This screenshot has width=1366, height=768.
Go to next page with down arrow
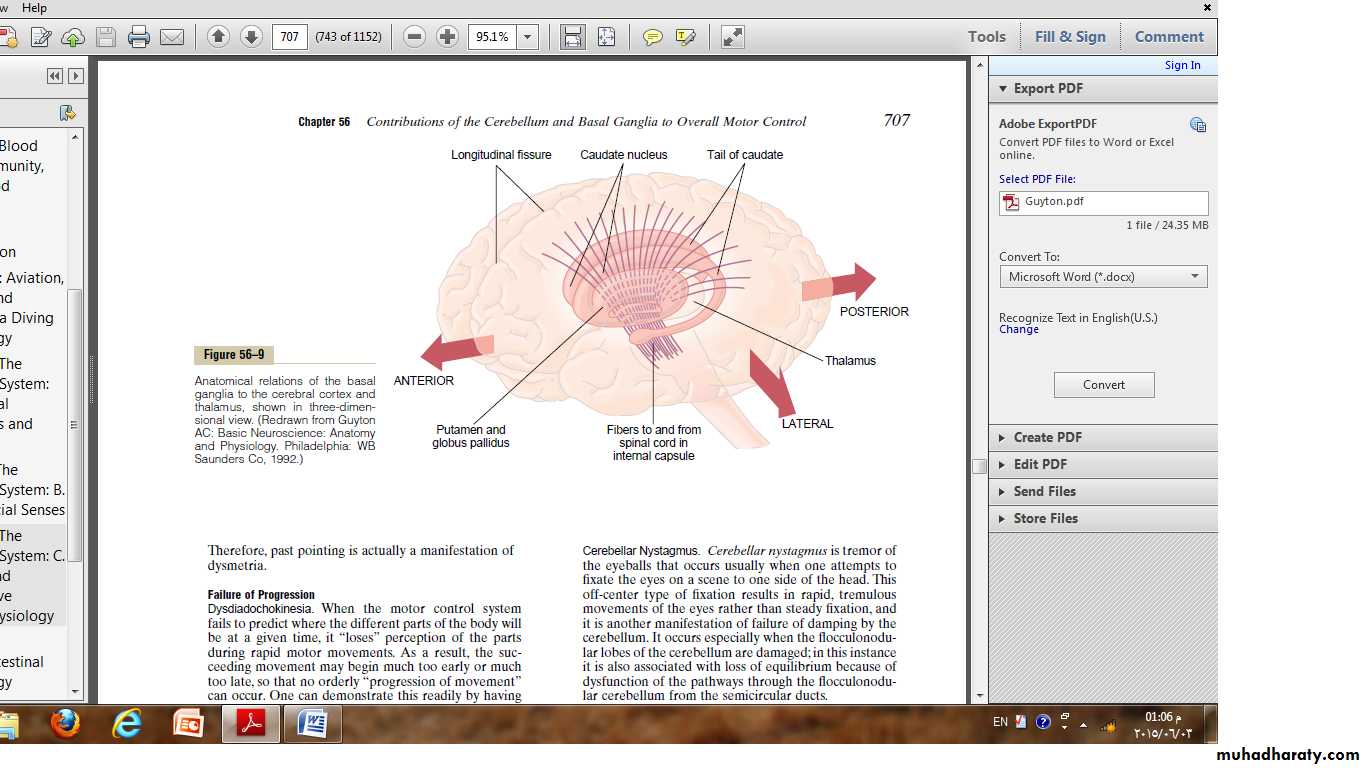251,37
